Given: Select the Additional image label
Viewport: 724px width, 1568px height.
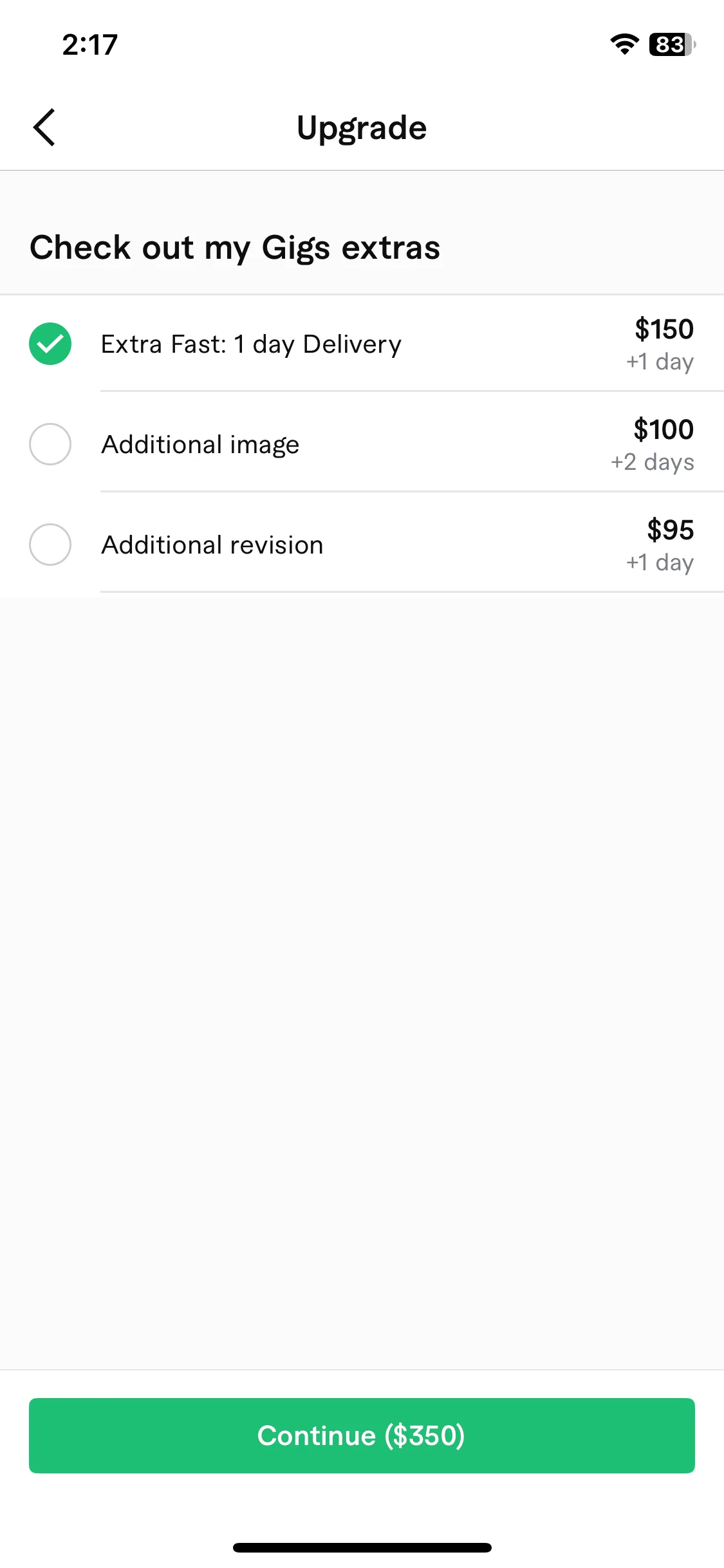Looking at the screenshot, I should click(x=200, y=445).
